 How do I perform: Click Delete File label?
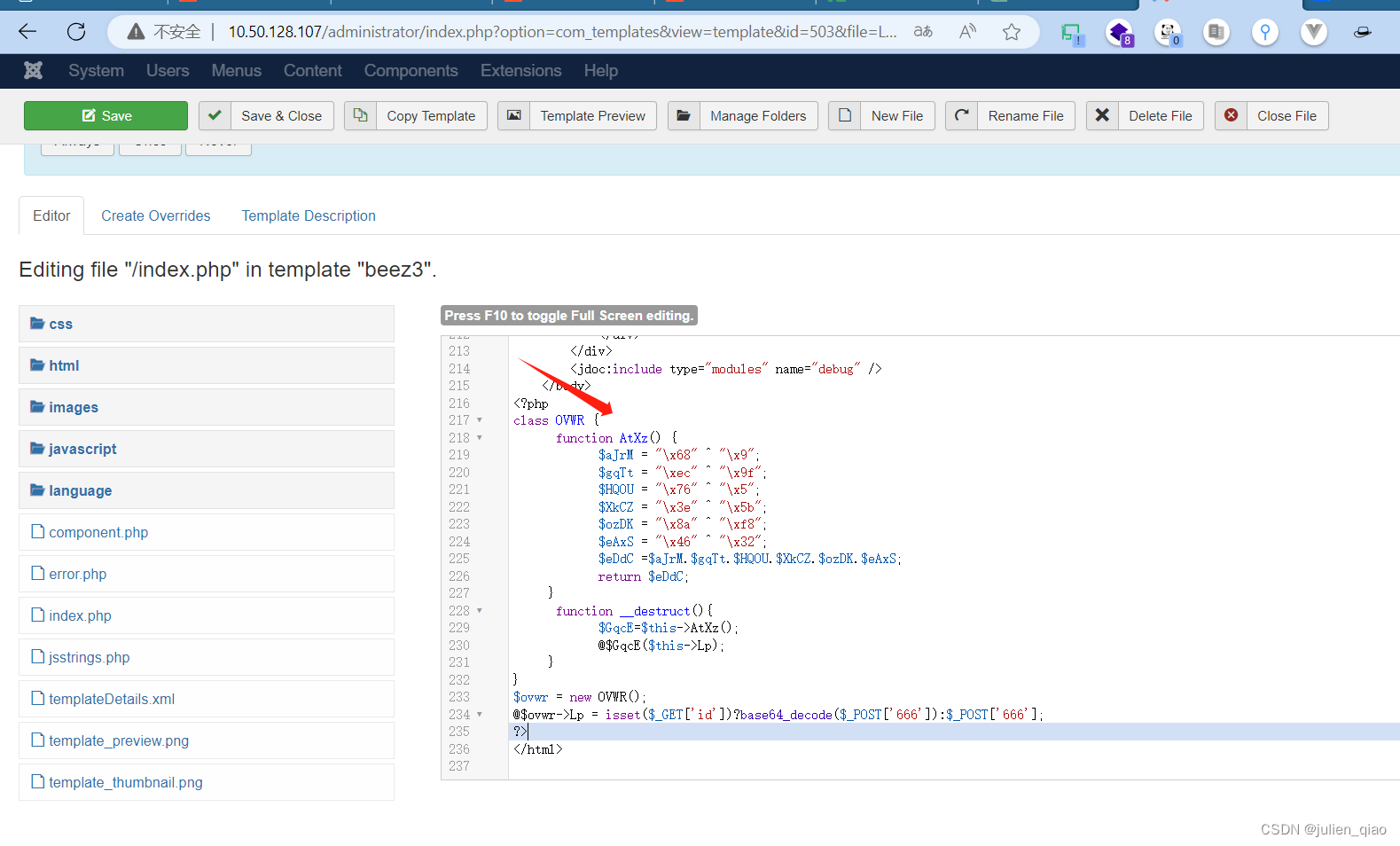[1161, 115]
